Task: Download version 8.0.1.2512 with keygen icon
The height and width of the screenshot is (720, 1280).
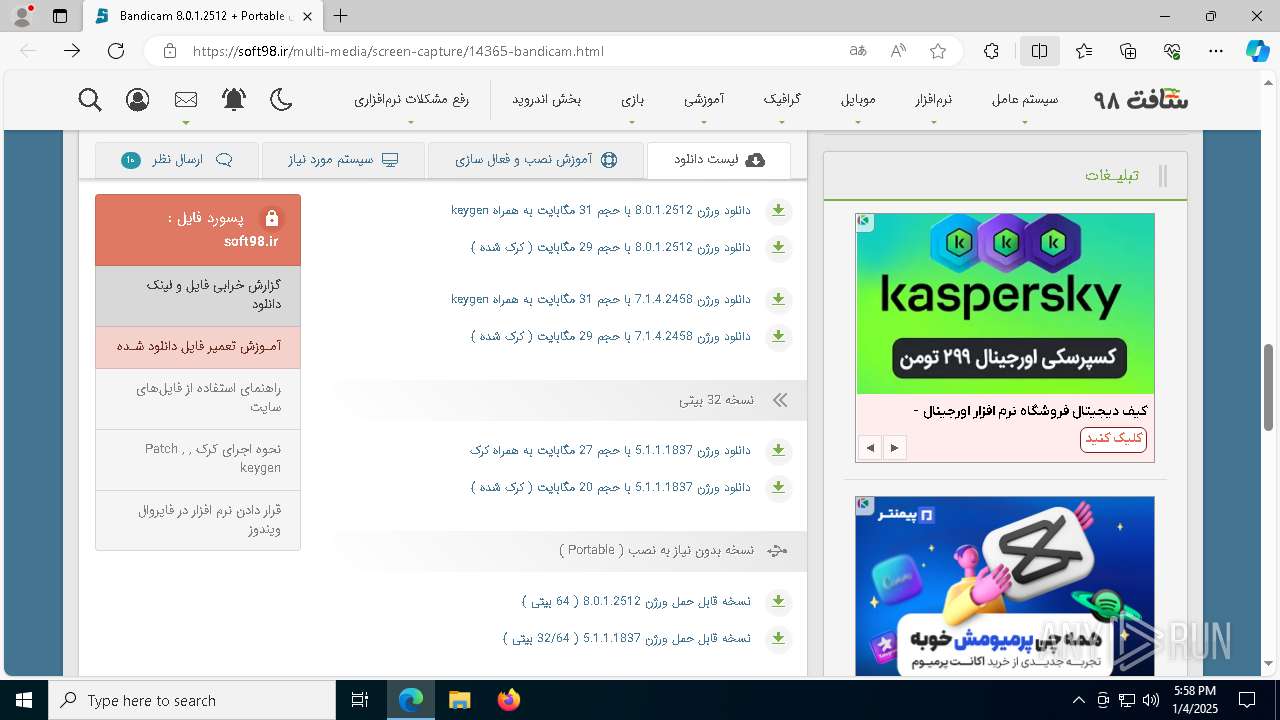Action: click(778, 211)
